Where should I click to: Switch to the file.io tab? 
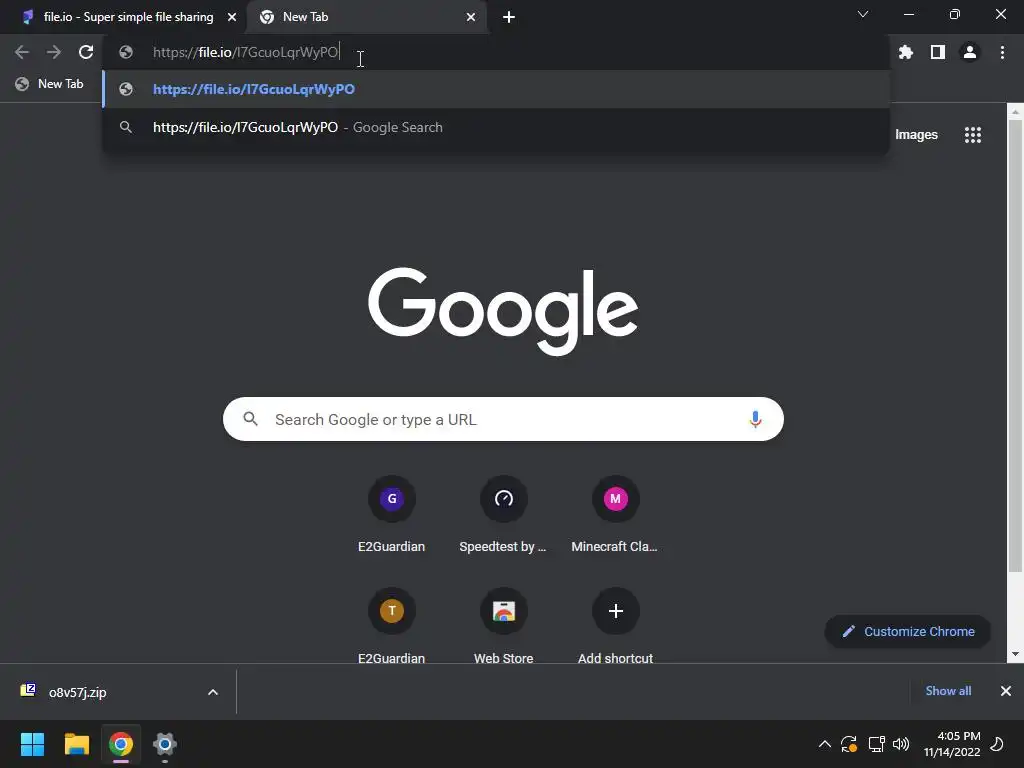129,17
